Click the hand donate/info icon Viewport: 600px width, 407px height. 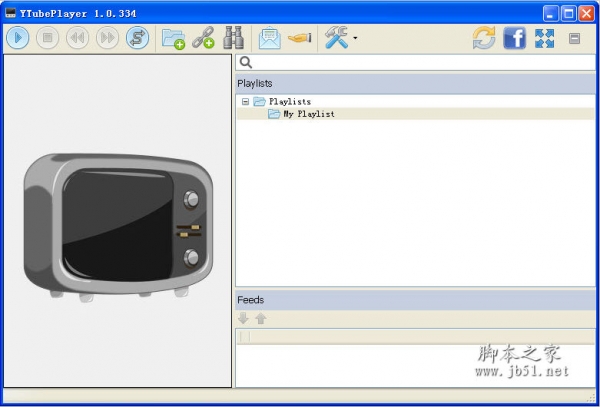[300, 37]
